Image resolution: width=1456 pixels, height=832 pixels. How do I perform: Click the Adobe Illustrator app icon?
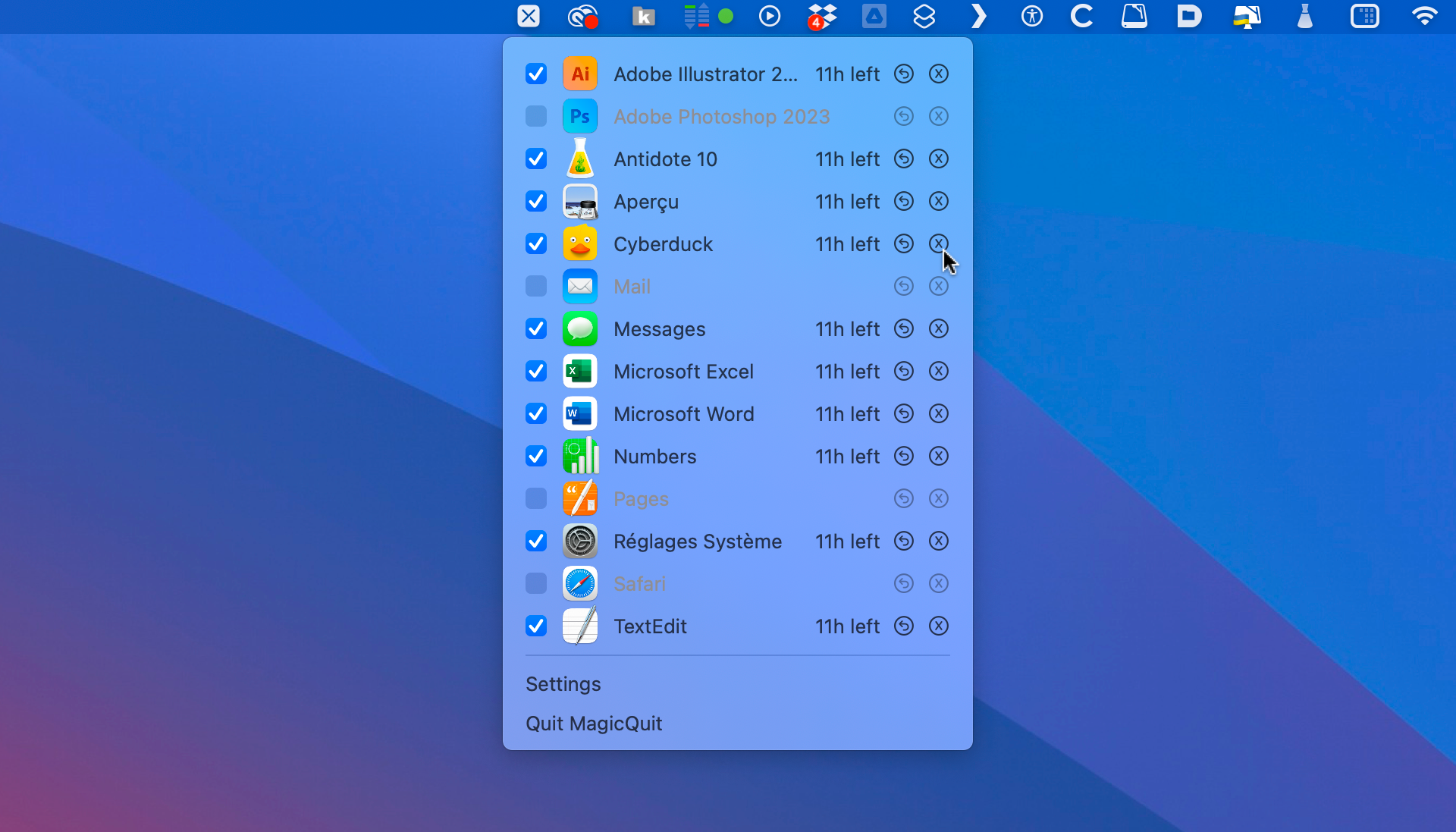click(579, 74)
